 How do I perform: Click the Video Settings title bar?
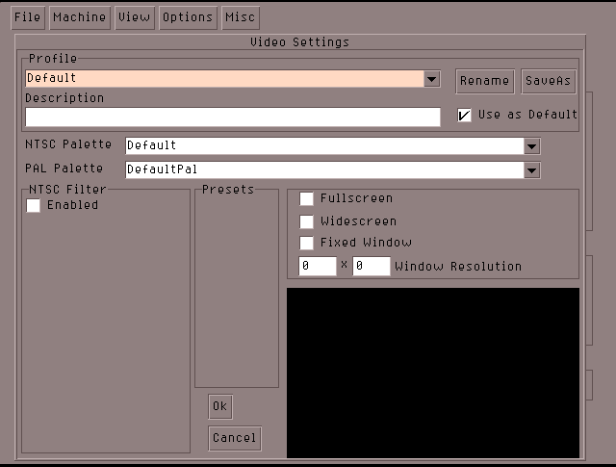click(x=300, y=42)
